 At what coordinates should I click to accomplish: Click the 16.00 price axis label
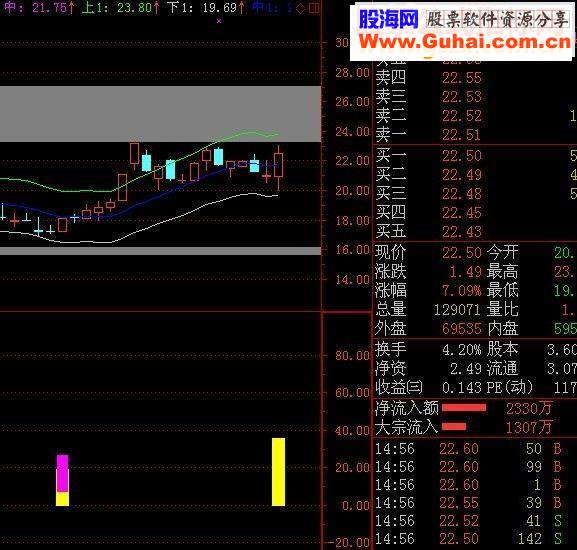coord(352,249)
